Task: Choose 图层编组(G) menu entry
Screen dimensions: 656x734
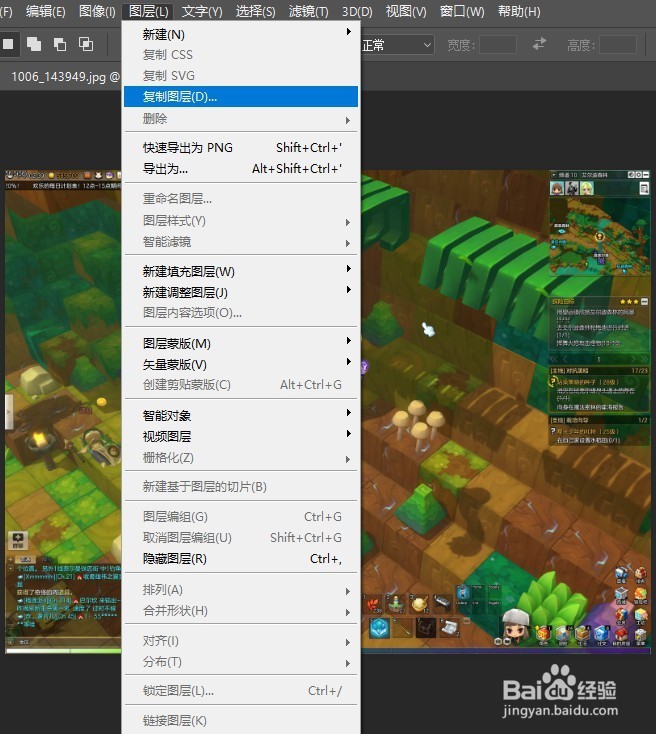Action: tap(241, 517)
